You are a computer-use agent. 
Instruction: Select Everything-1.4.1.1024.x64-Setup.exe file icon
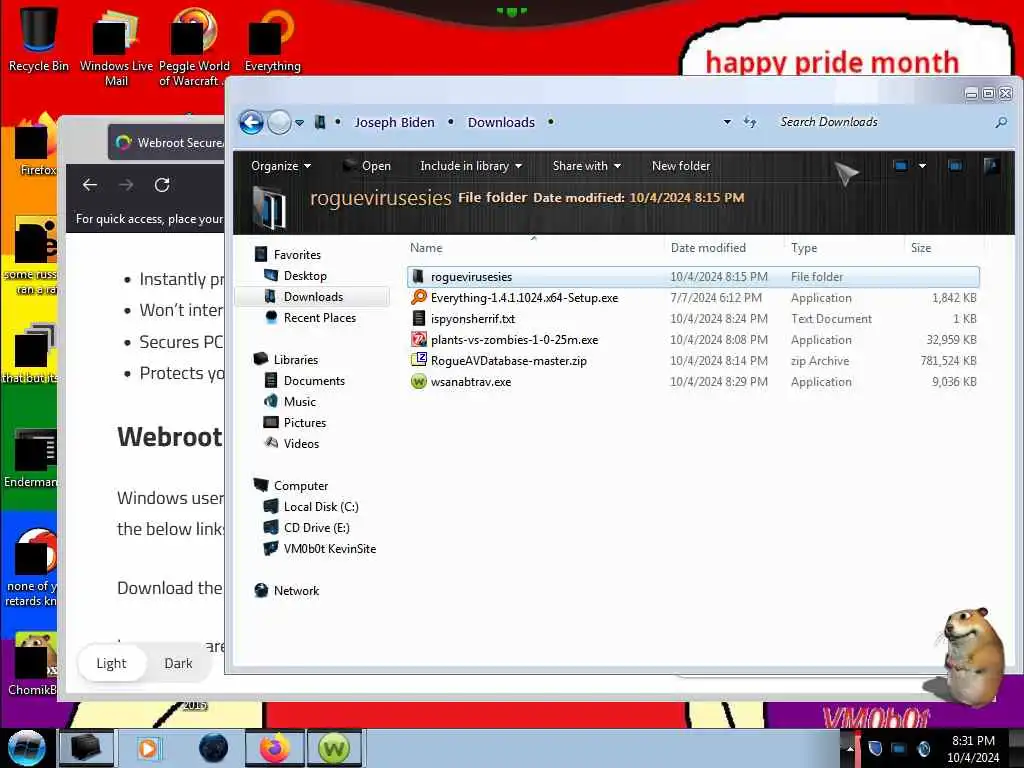click(419, 297)
